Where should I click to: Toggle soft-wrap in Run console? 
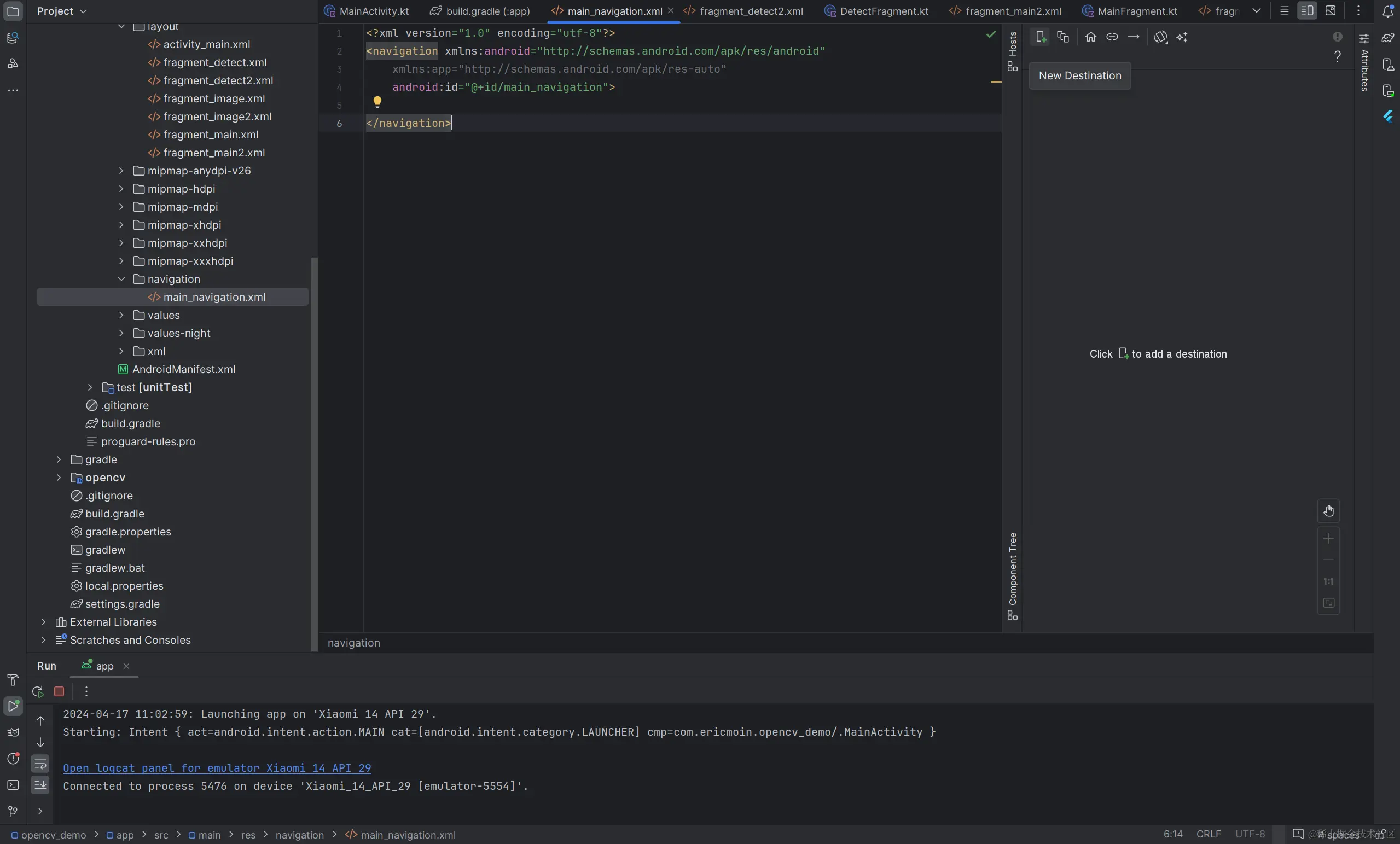(40, 764)
